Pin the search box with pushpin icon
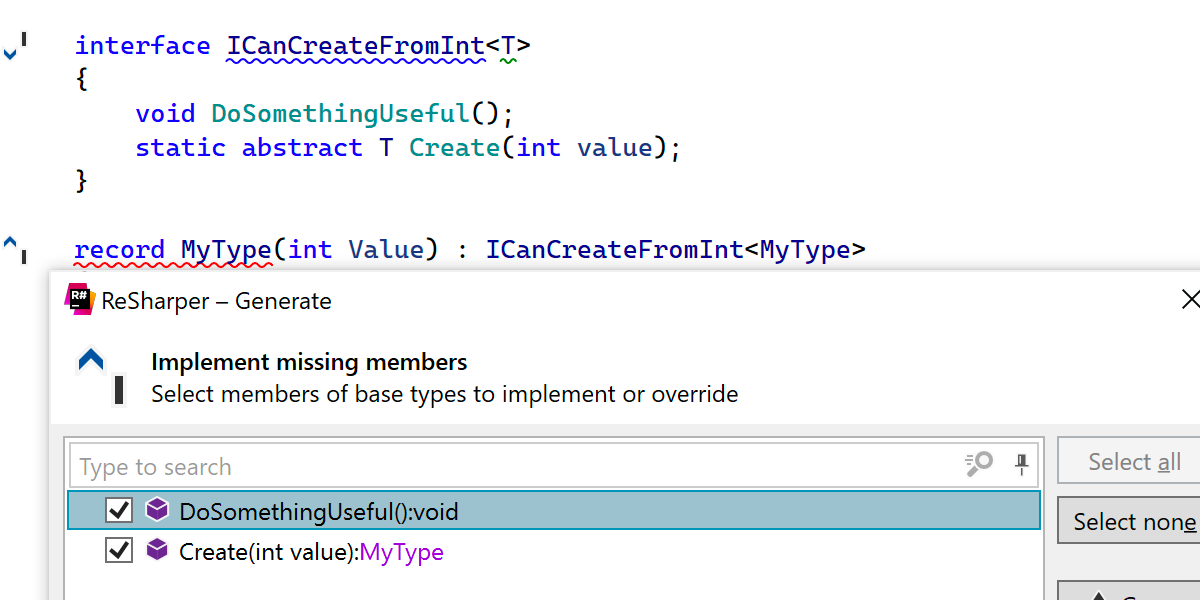 pos(1021,464)
